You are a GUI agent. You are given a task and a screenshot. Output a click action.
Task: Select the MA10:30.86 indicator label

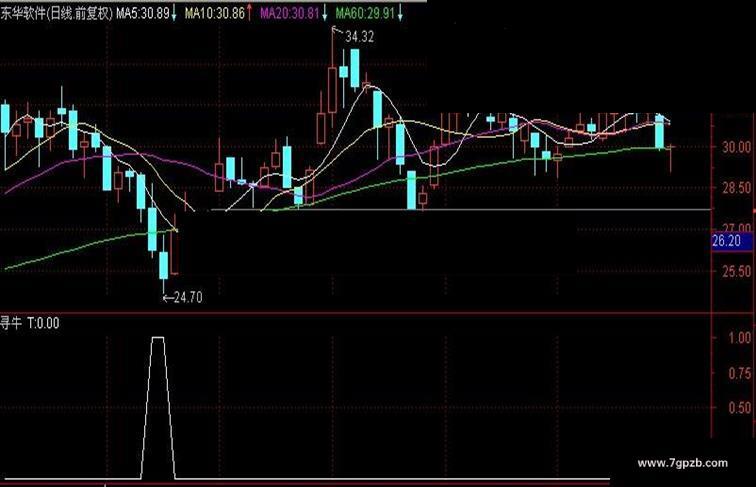215,13
